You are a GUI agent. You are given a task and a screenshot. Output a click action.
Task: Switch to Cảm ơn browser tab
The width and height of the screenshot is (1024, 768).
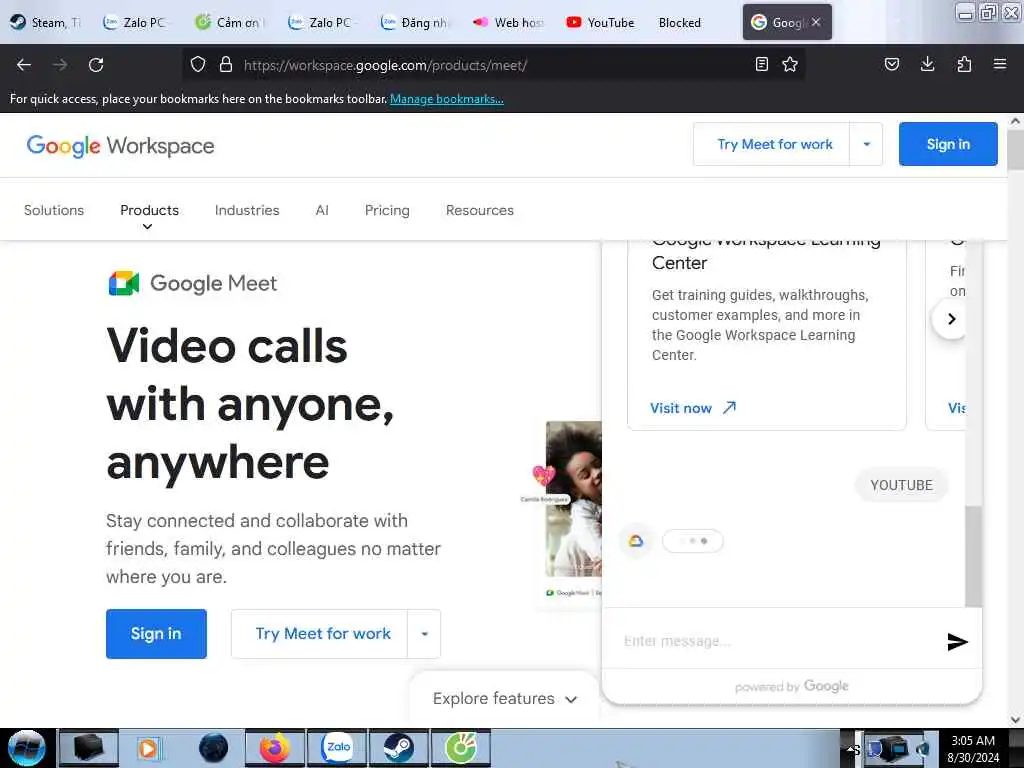click(x=230, y=22)
